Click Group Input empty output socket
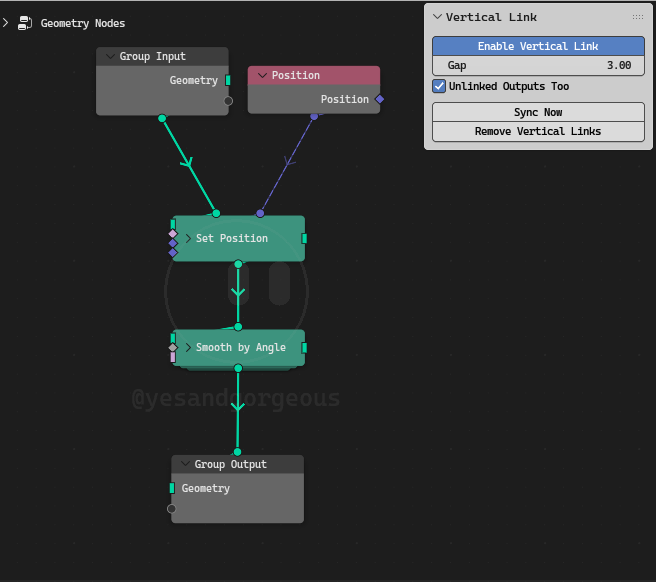The width and height of the screenshot is (656, 582). [x=228, y=101]
